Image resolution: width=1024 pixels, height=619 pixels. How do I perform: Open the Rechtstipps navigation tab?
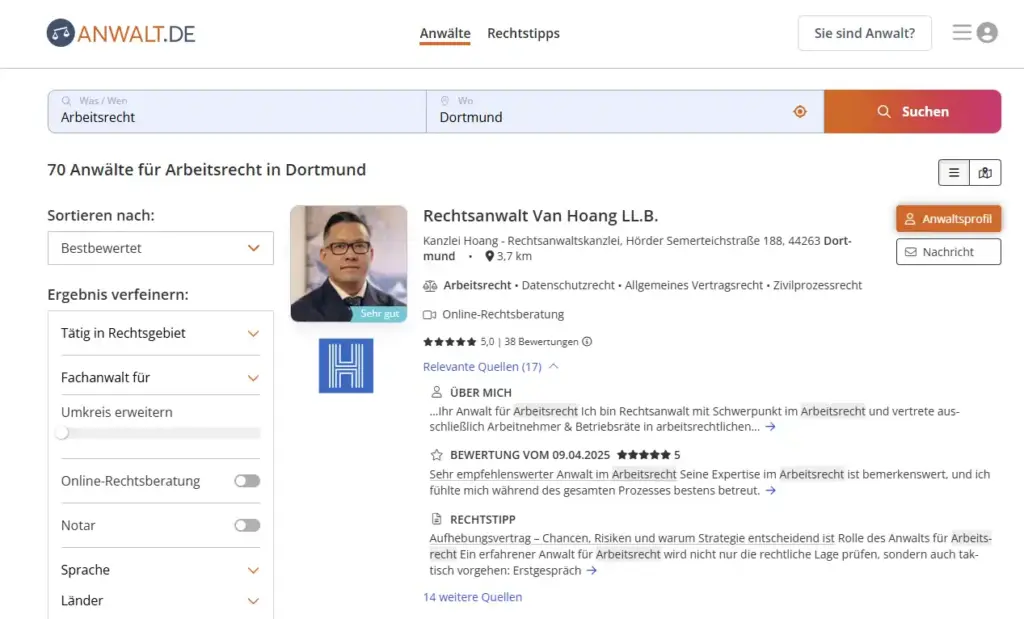click(523, 33)
